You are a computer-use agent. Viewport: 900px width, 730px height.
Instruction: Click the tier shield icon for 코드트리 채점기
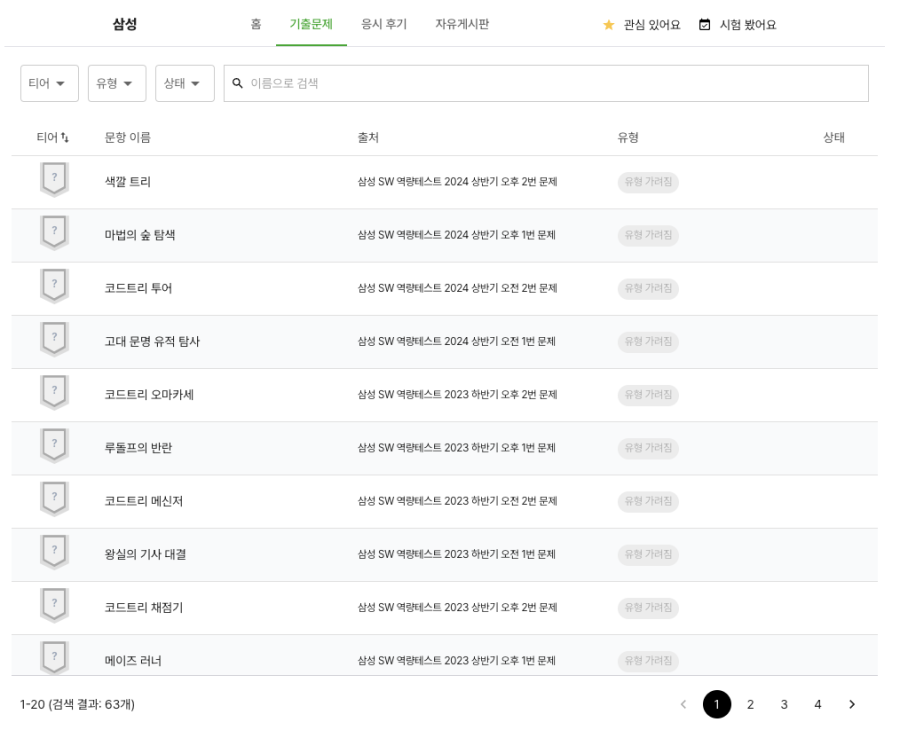coord(55,605)
